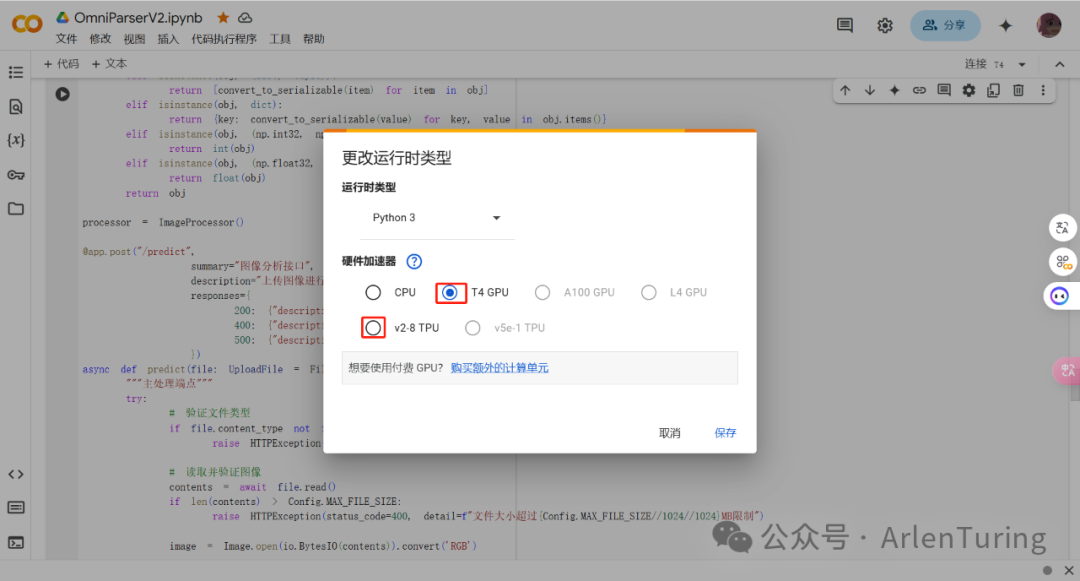
Task: Open the 工具 menu
Action: tap(279, 39)
